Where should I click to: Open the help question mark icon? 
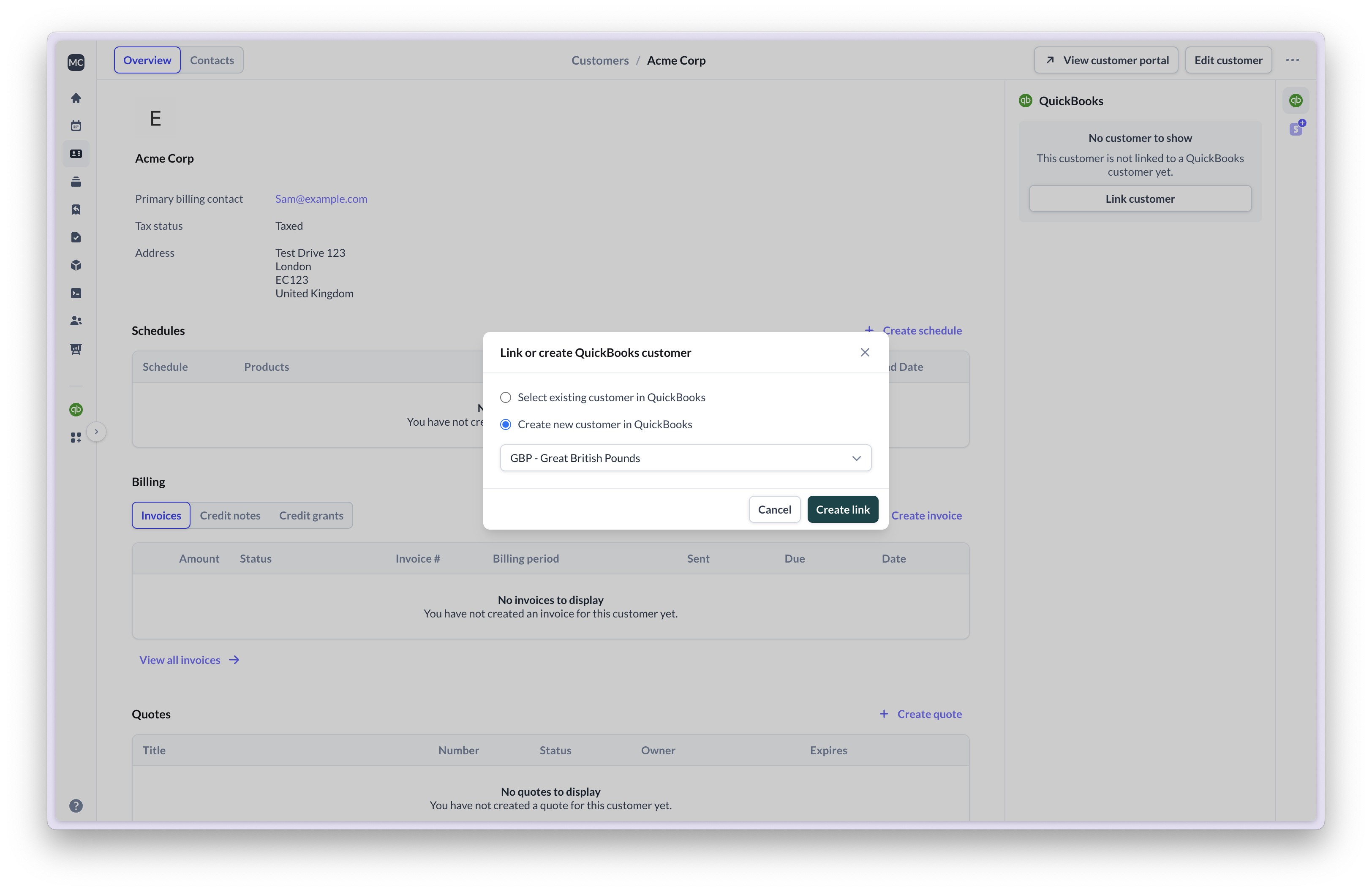(76, 805)
